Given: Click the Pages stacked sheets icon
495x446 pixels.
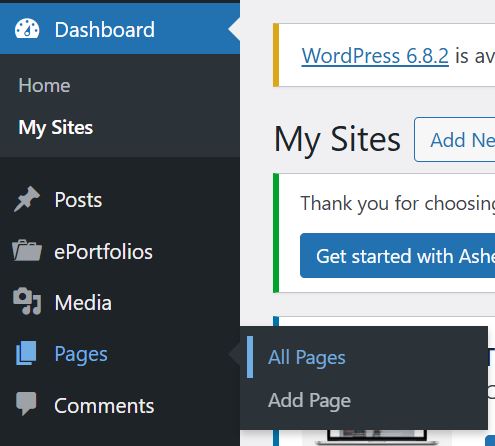Looking at the screenshot, I should [26, 353].
